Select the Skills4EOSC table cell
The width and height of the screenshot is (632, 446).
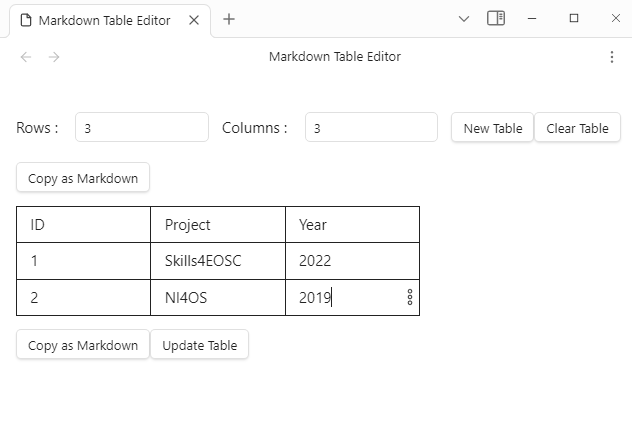[217, 261]
